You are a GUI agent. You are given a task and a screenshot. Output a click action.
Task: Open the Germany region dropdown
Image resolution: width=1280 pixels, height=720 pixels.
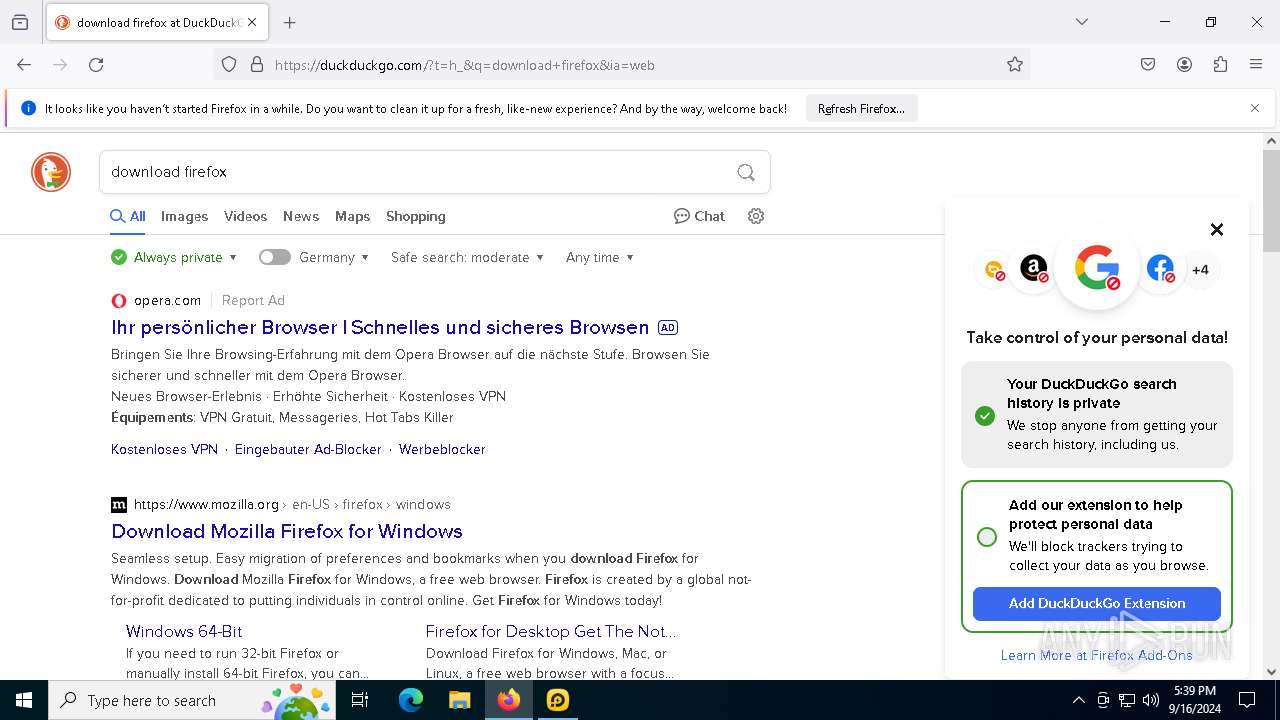334,257
